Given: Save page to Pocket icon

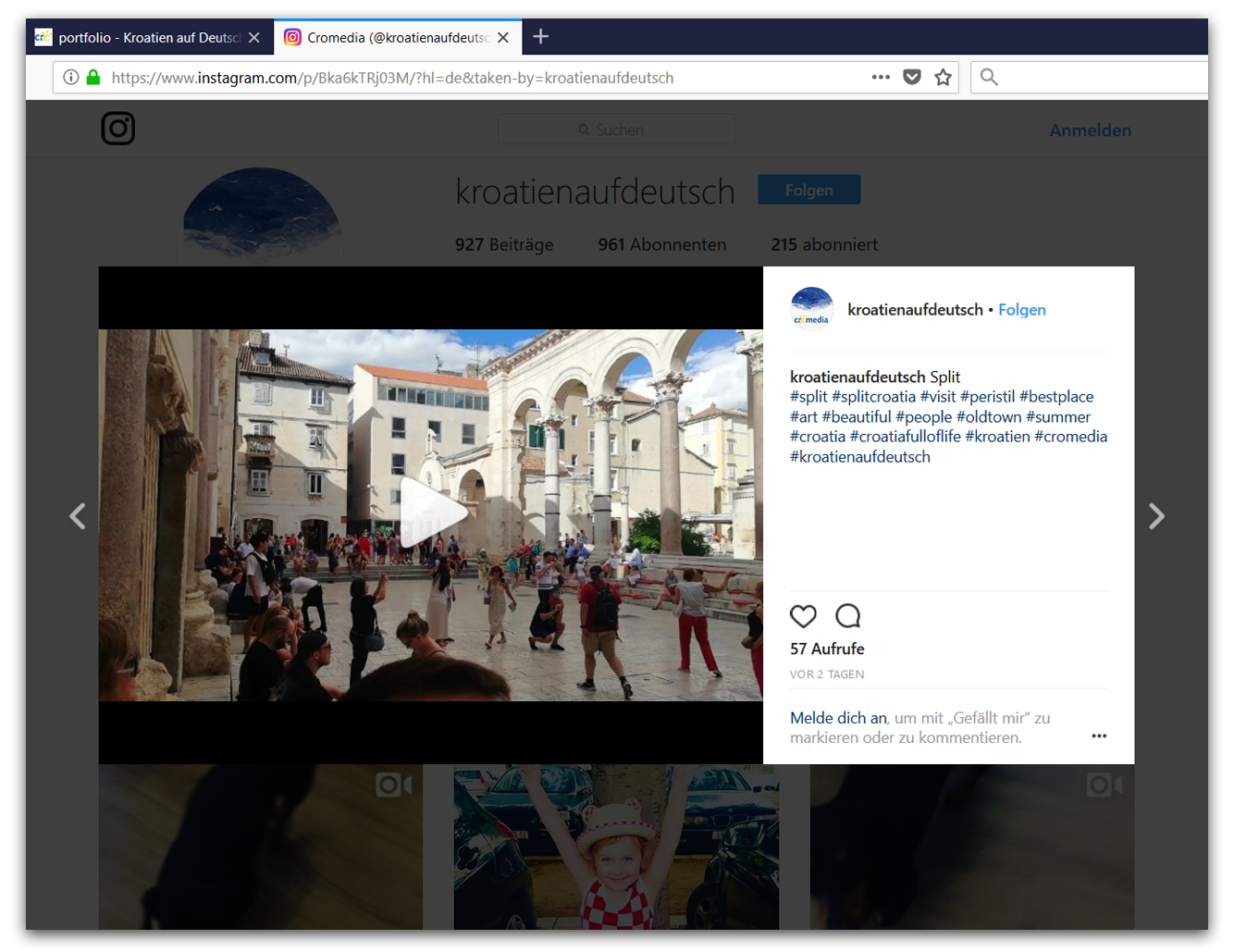Looking at the screenshot, I should pyautogui.click(x=912, y=78).
